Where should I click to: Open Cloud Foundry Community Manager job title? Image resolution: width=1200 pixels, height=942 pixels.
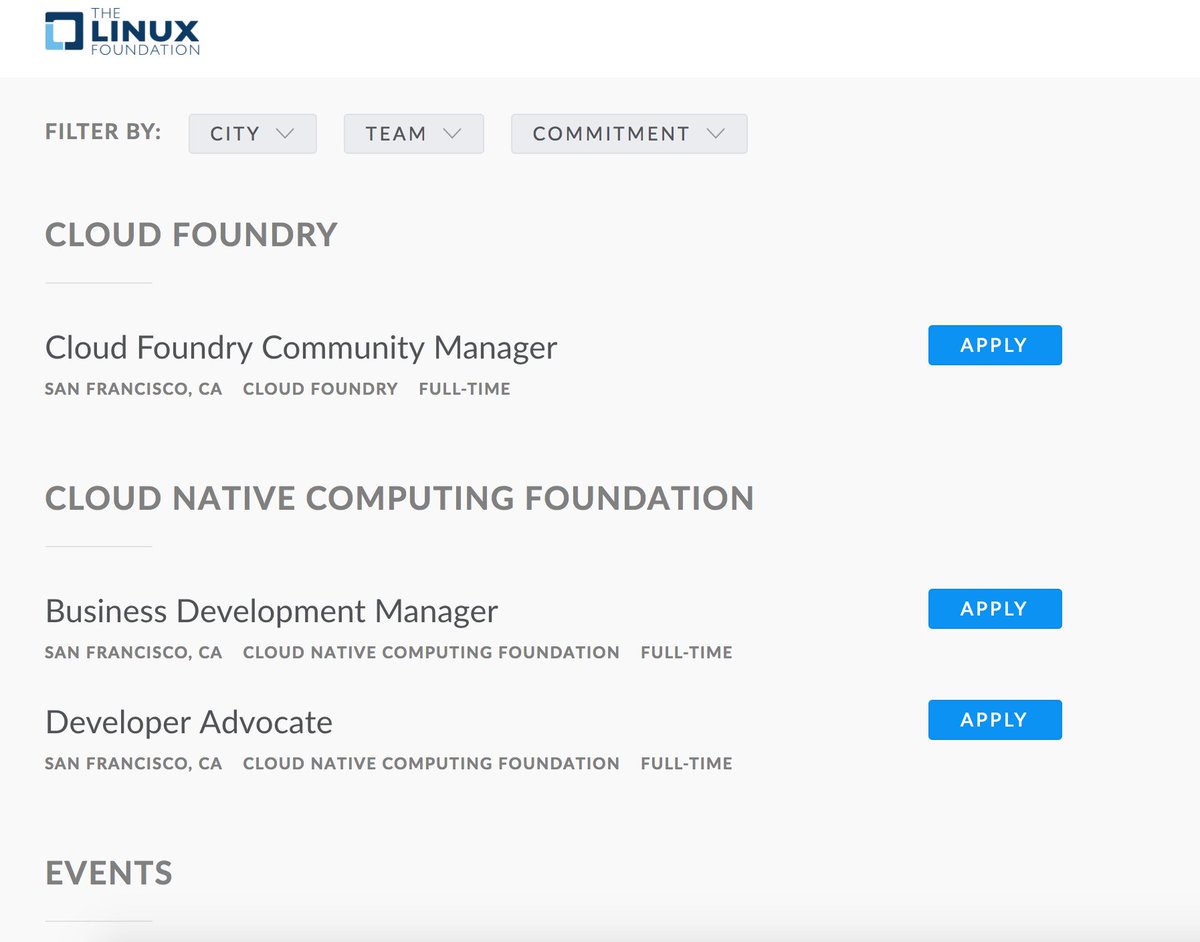coord(301,348)
